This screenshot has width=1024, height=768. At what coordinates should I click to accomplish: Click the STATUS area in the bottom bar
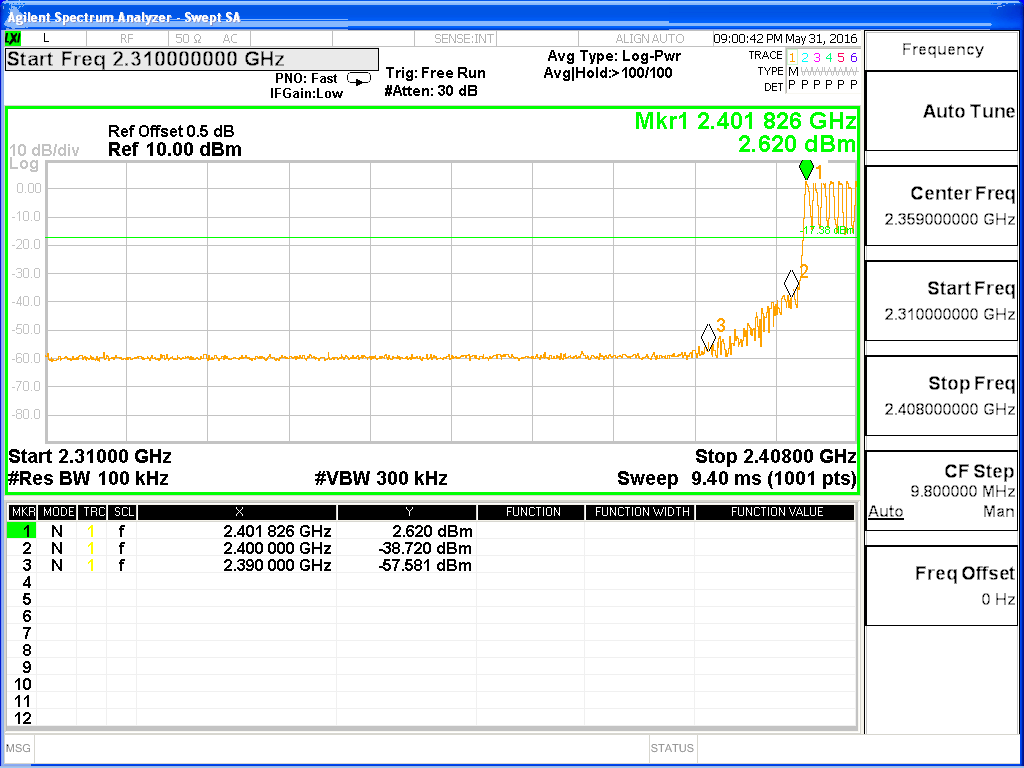(x=672, y=748)
